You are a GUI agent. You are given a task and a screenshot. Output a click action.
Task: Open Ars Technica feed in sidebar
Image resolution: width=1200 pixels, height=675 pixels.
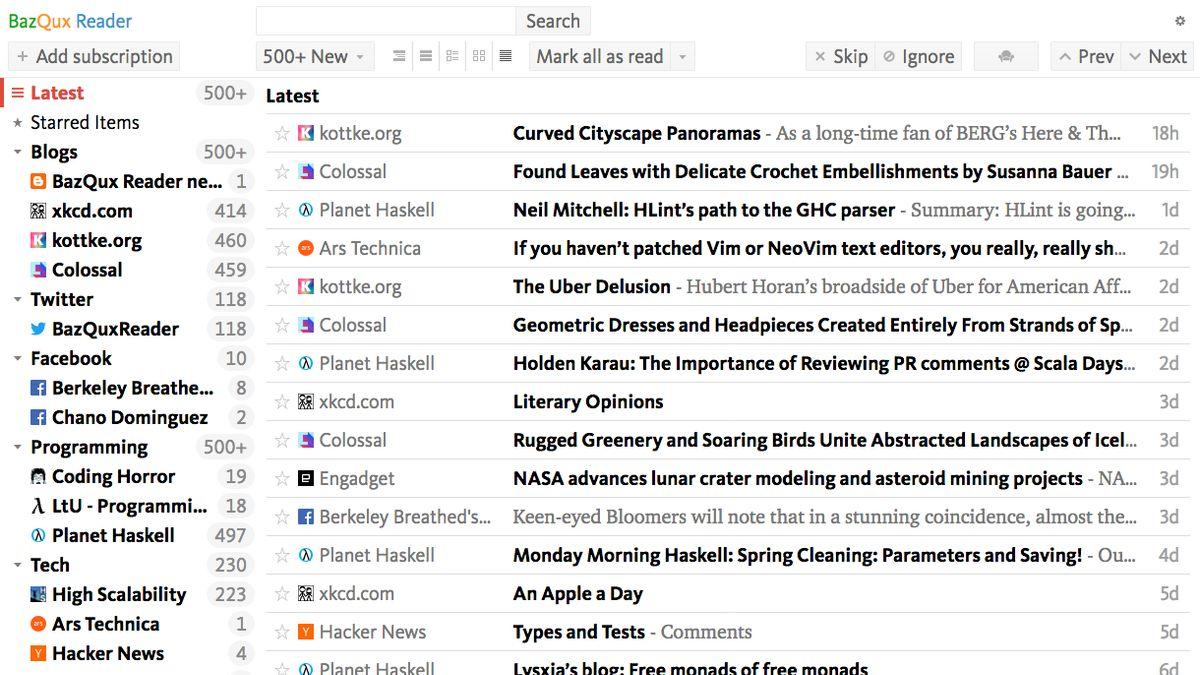click(x=128, y=624)
